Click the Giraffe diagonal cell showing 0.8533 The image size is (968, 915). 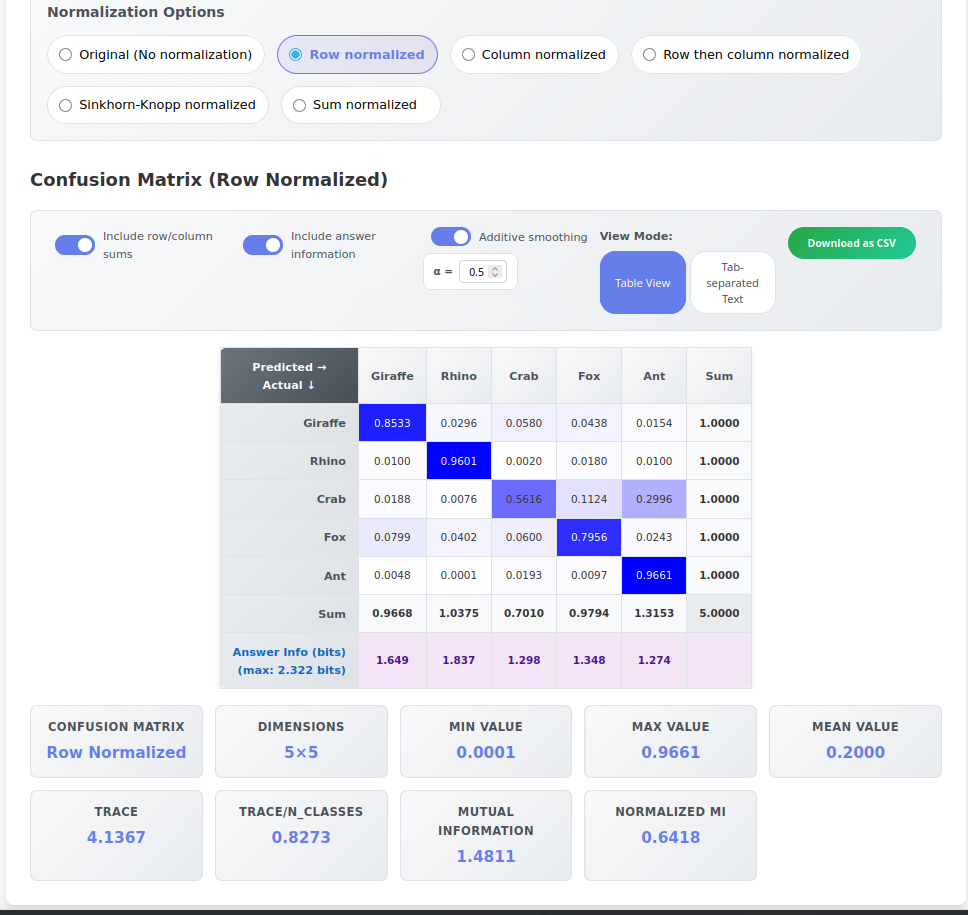[x=392, y=422]
